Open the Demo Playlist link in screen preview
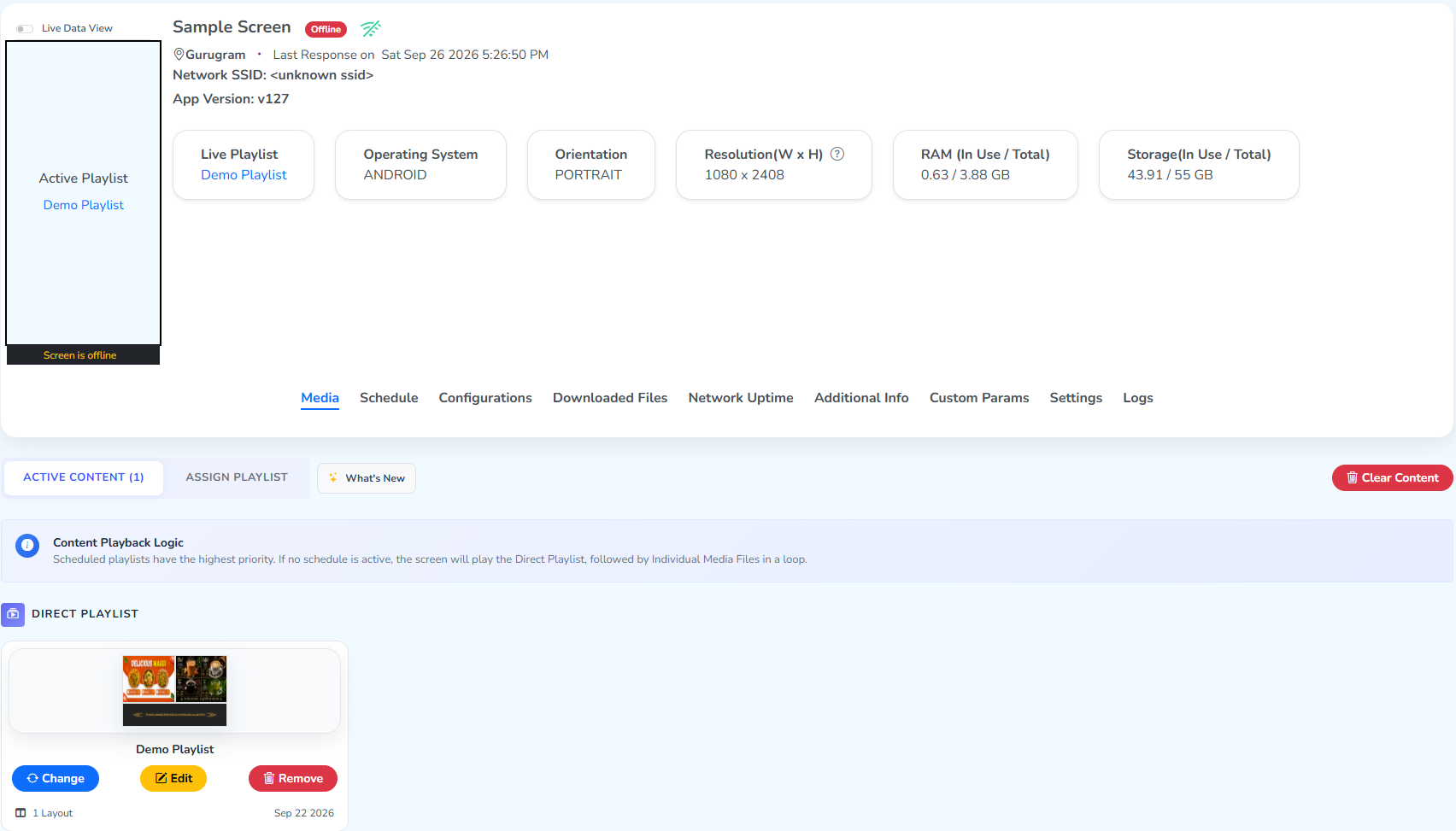The height and width of the screenshot is (831, 1456). [x=84, y=205]
